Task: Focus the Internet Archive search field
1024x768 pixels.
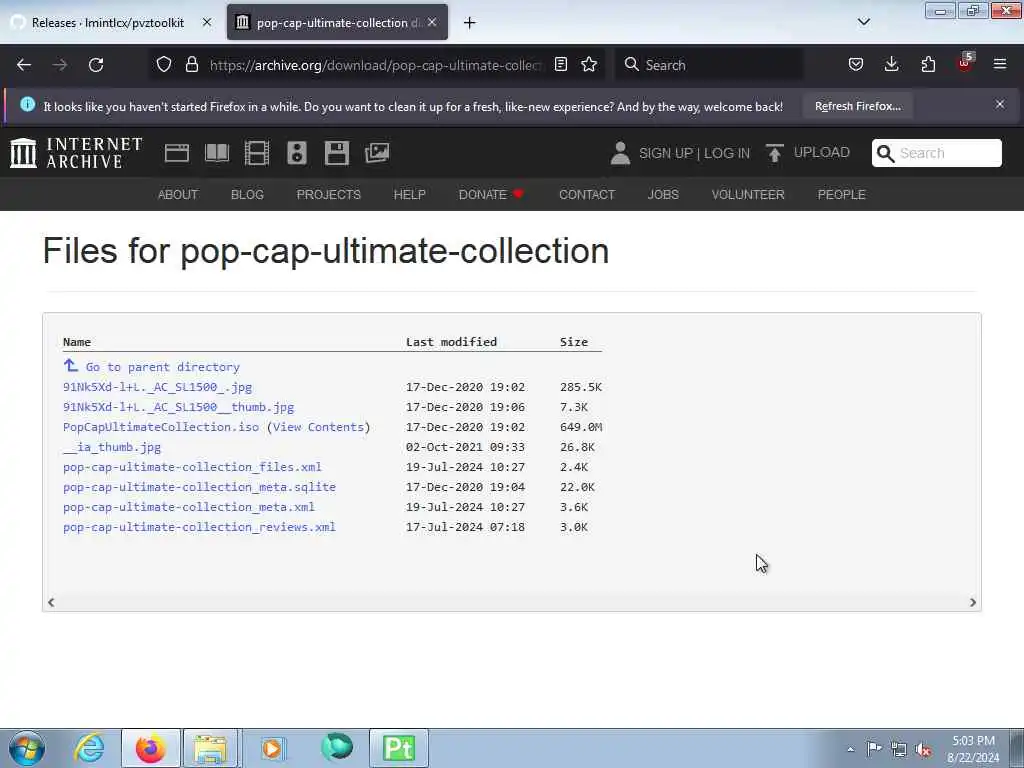Action: [x=936, y=153]
